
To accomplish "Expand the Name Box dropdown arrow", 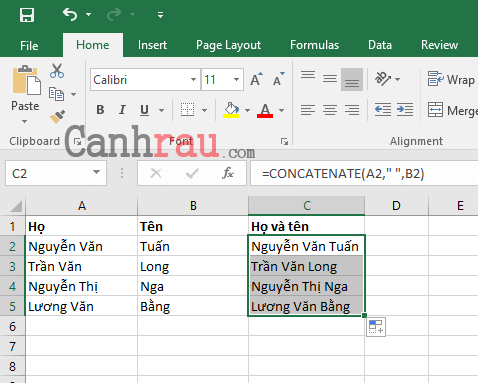I will 97,173.
